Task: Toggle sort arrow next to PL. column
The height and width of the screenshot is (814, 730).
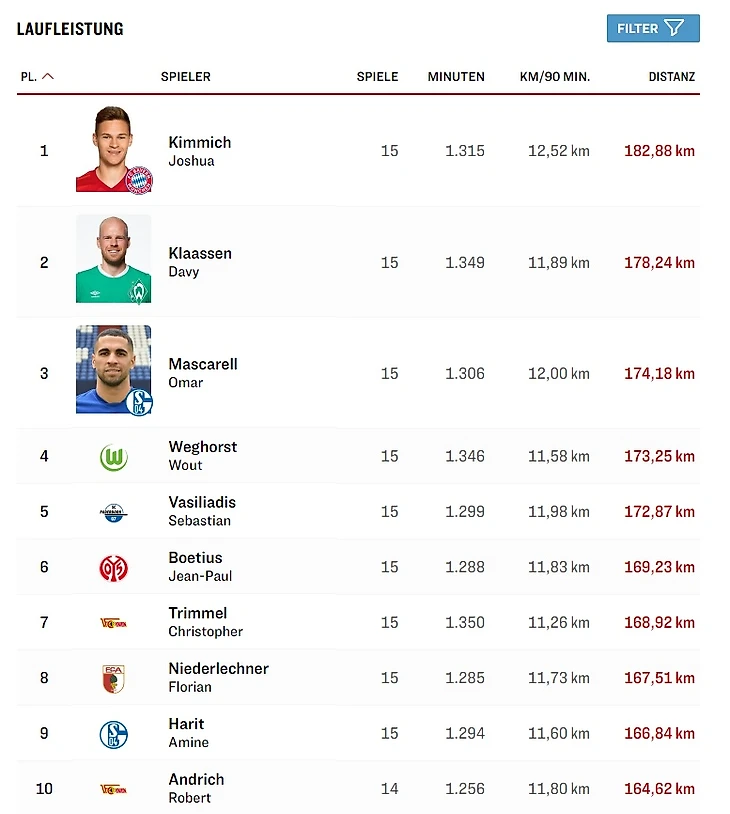Action: pyautogui.click(x=48, y=77)
